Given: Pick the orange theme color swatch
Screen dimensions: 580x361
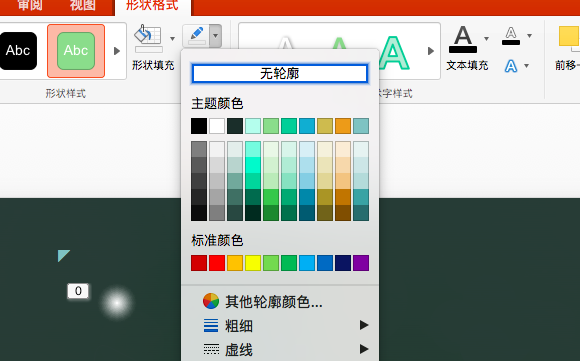Looking at the screenshot, I should (x=343, y=126).
